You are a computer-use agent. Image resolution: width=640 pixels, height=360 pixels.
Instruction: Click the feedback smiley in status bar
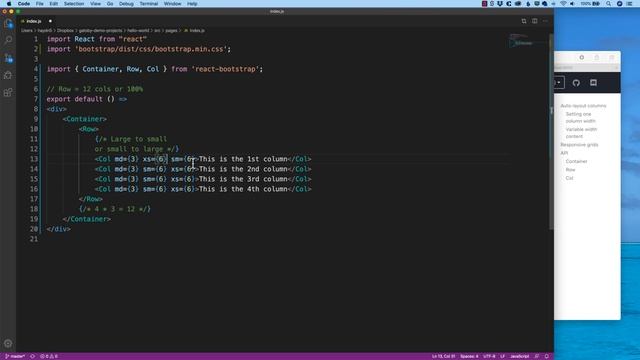537,356
